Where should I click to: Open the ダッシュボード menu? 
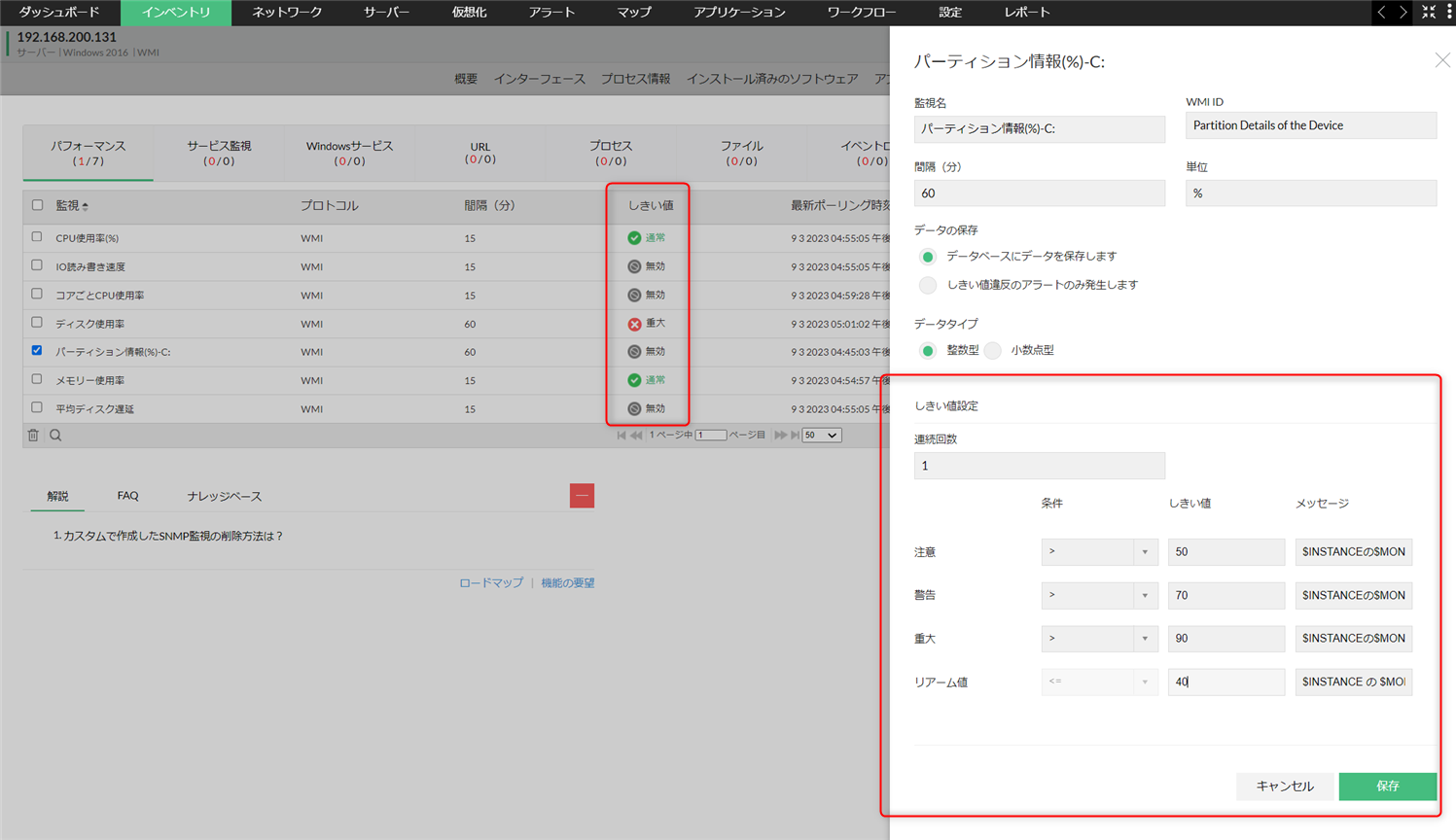59,13
